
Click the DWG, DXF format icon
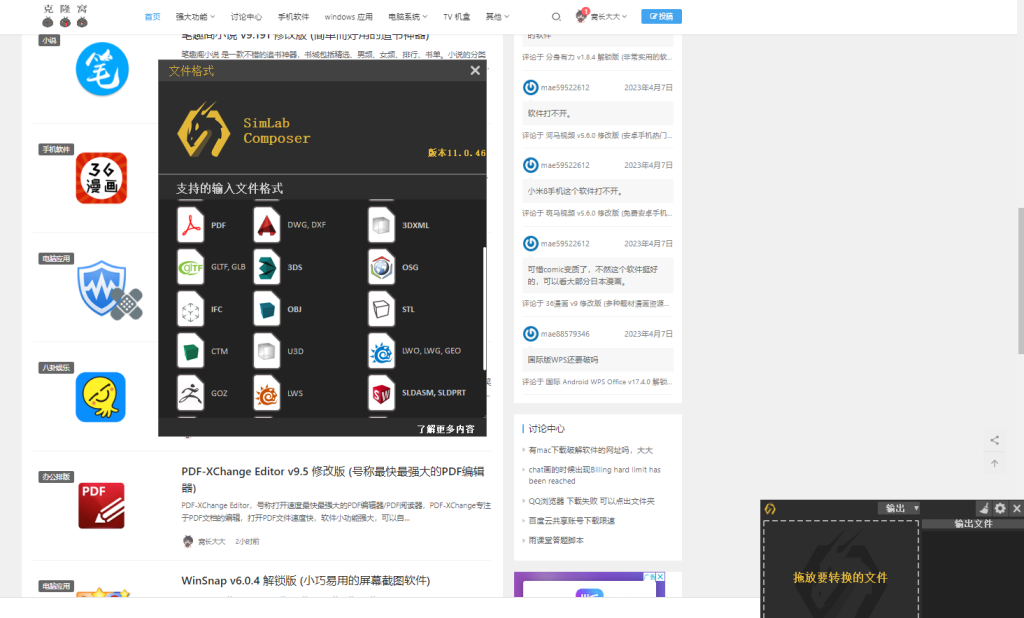[266, 225]
